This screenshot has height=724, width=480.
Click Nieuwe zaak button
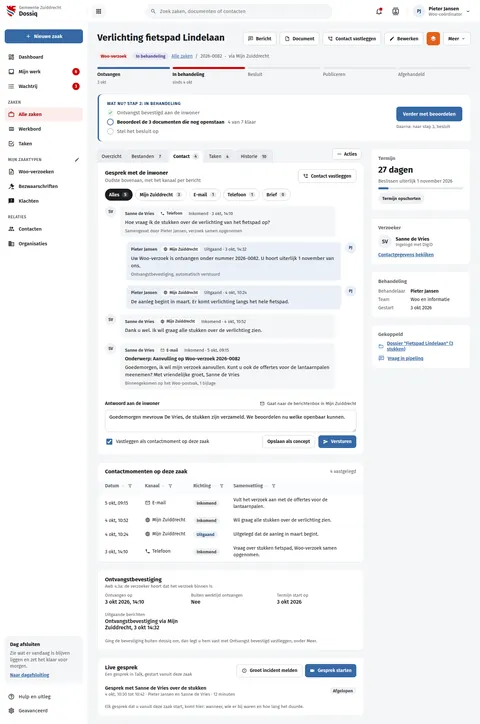coord(44,36)
